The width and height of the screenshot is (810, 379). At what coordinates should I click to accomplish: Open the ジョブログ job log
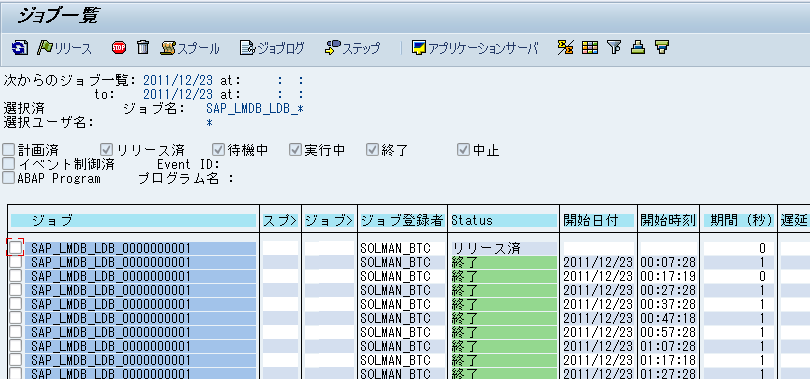[272, 48]
